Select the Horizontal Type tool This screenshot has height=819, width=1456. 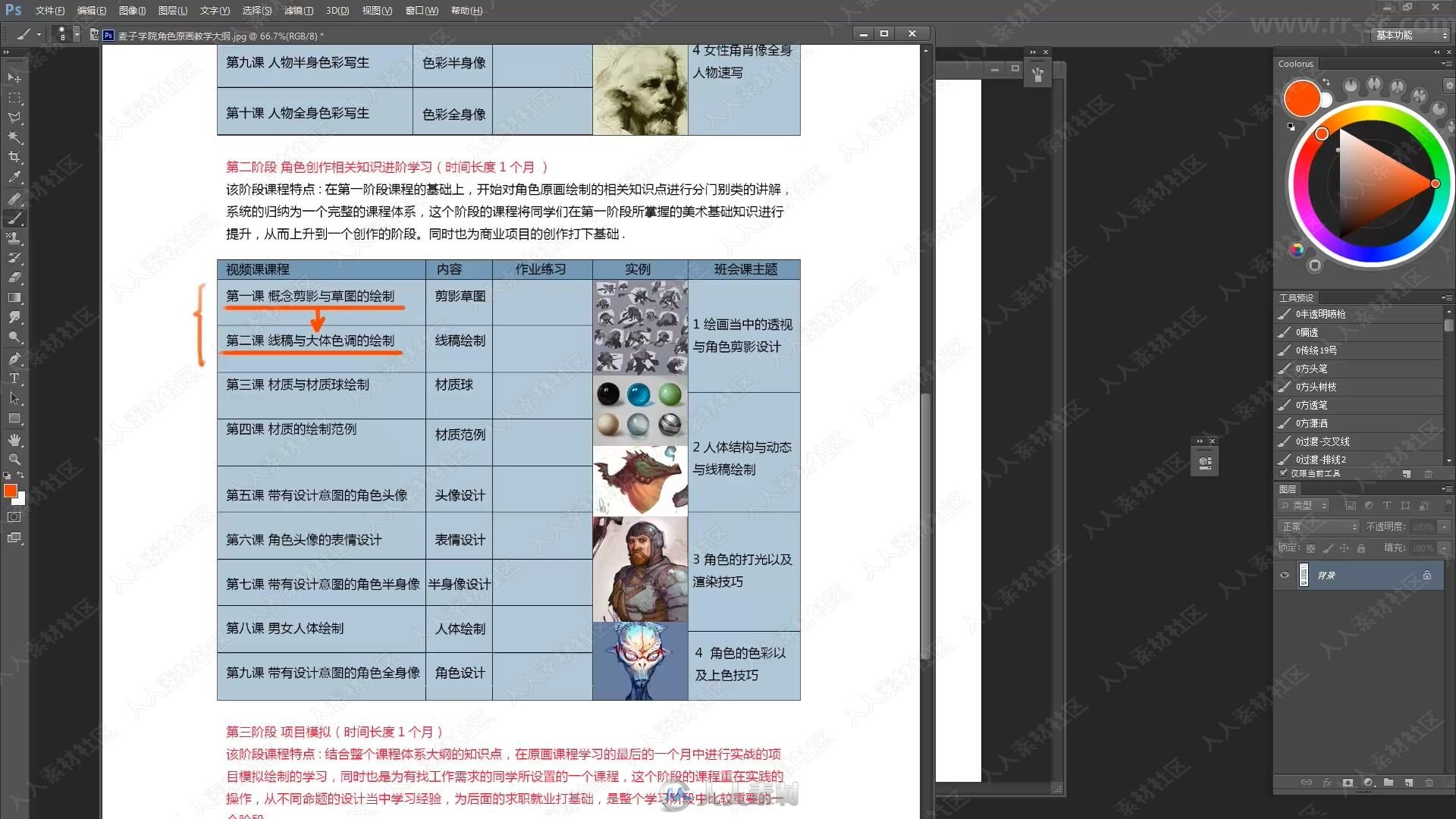[14, 378]
